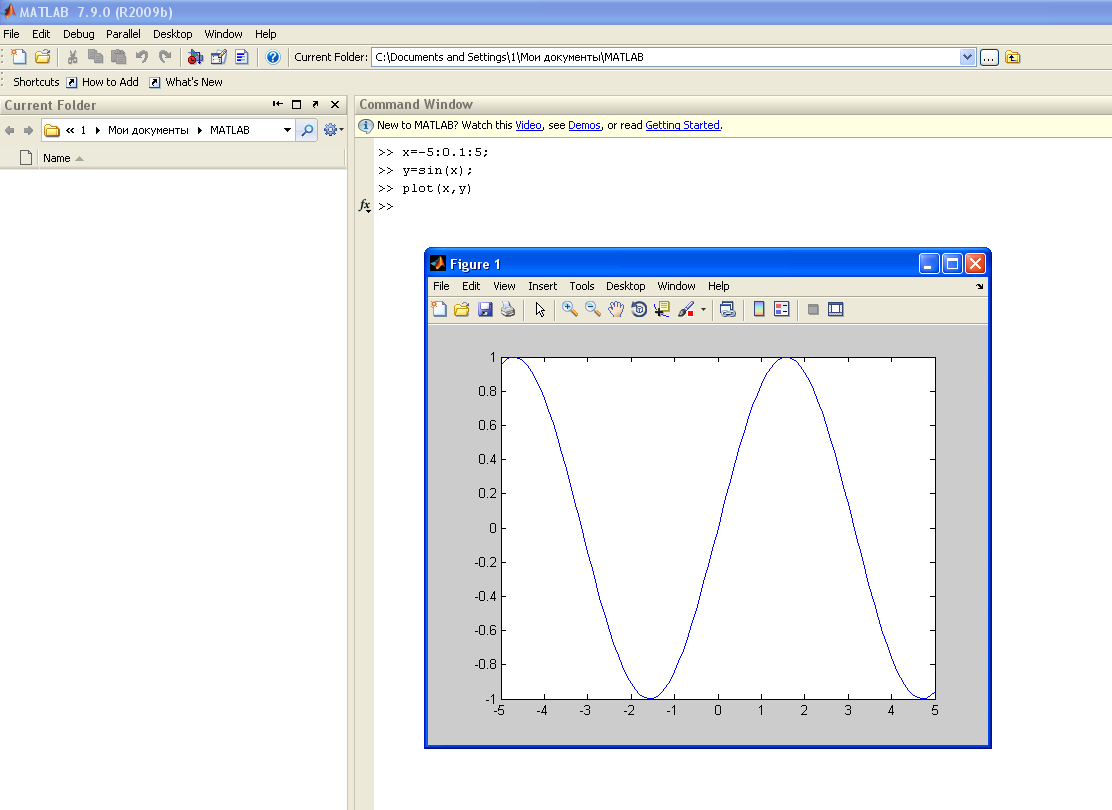Open the Figure 1 Insert menu
Image resolution: width=1112 pixels, height=810 pixels.
[543, 286]
